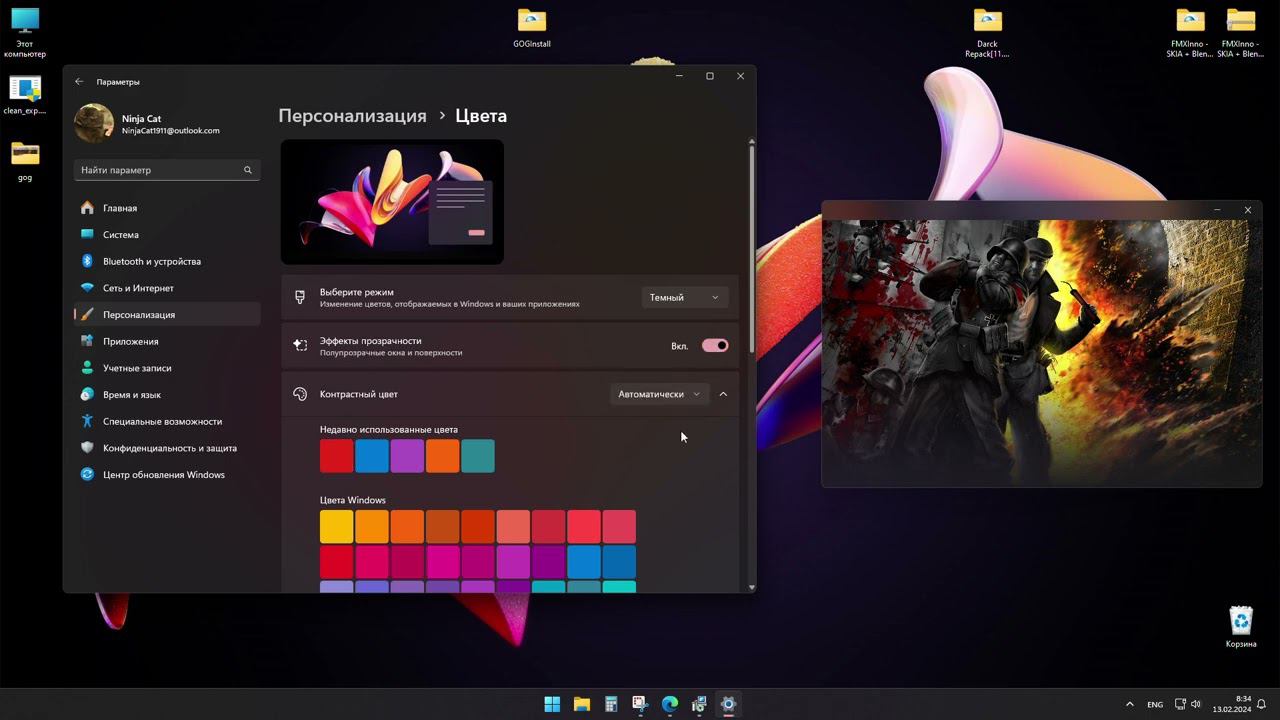This screenshot has height=720, width=1280.
Task: Click the Найти параметр search field
Action: [x=167, y=170]
